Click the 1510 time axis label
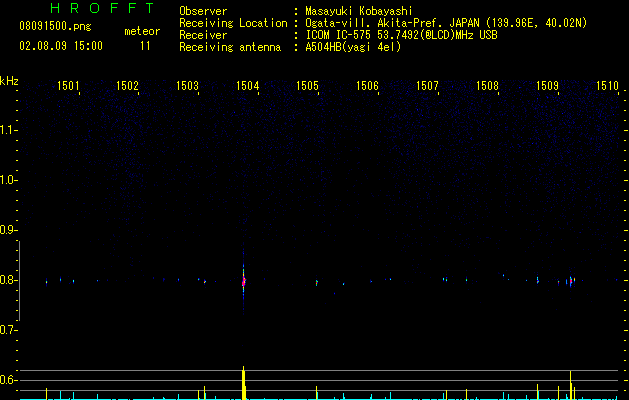The width and height of the screenshot is (629, 400). pos(607,86)
